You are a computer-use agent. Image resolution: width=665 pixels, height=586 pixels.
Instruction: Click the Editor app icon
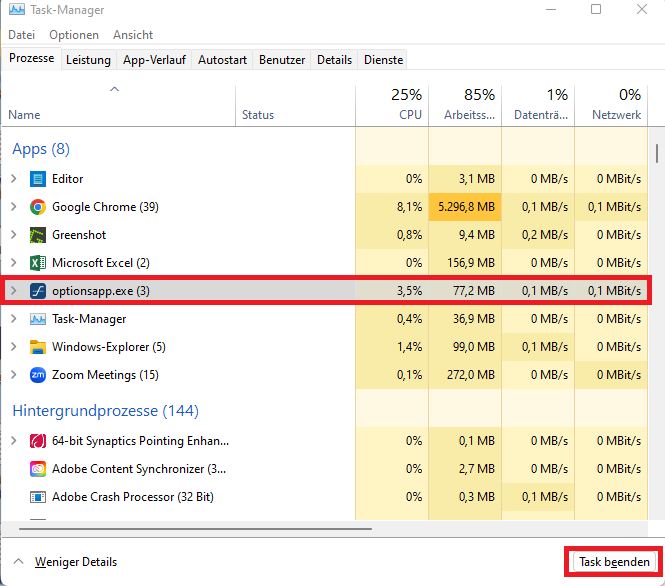tap(38, 179)
